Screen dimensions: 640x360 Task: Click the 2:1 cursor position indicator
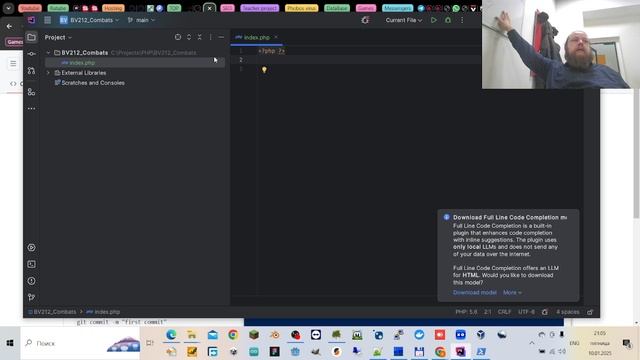[488, 312]
